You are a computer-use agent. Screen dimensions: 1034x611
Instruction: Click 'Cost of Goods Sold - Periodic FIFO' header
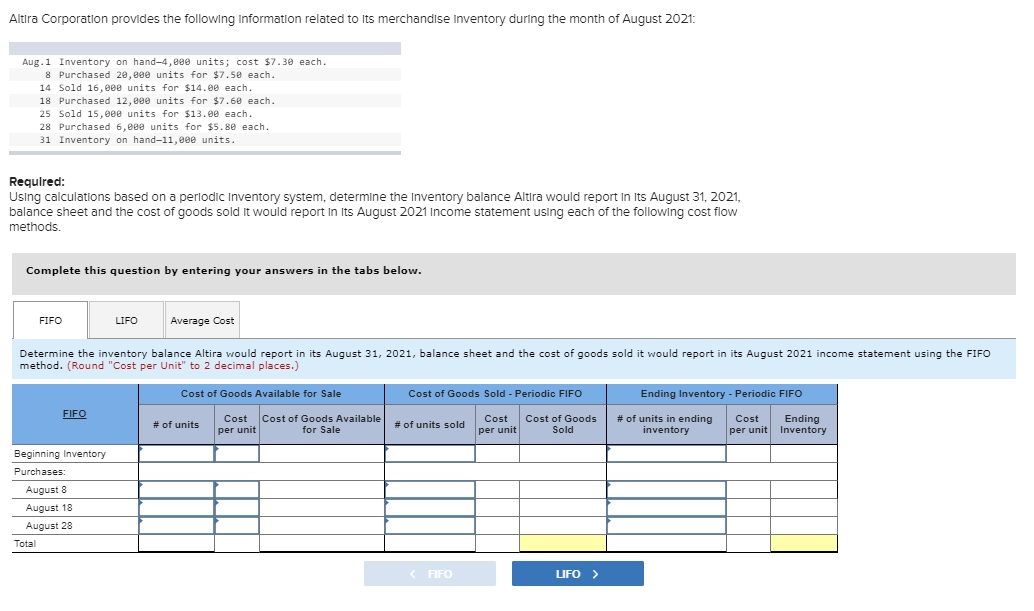[495, 393]
